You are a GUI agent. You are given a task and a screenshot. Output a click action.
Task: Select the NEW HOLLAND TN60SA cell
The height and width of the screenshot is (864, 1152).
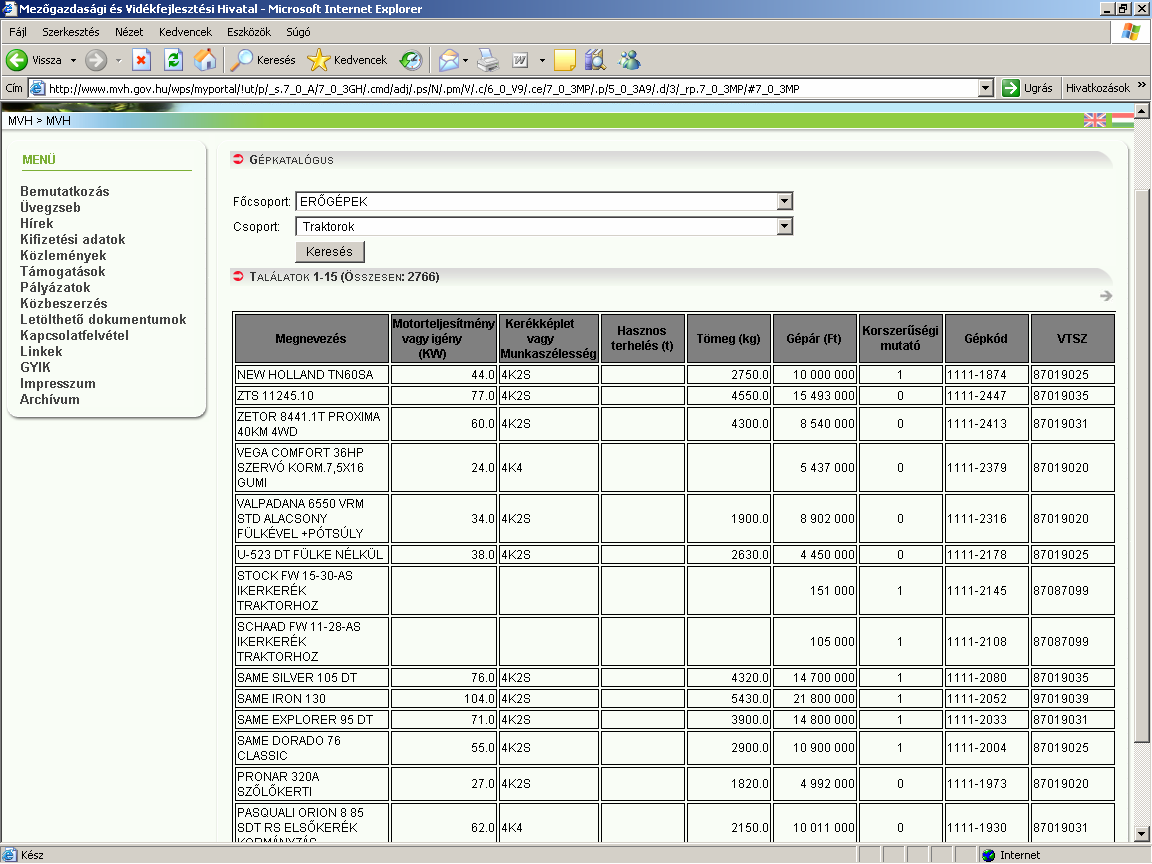coord(312,375)
